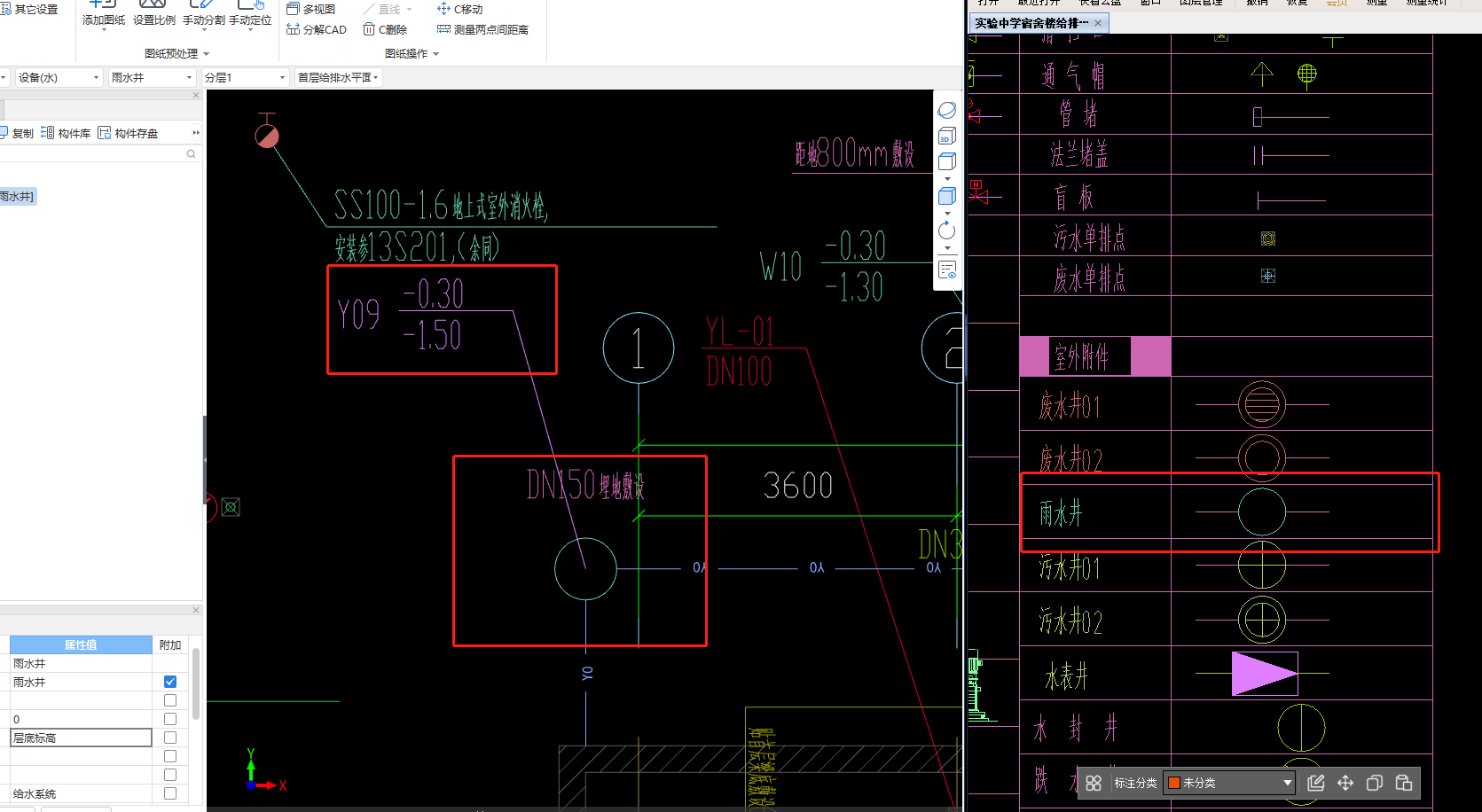Close the properties panel

[x=196, y=610]
